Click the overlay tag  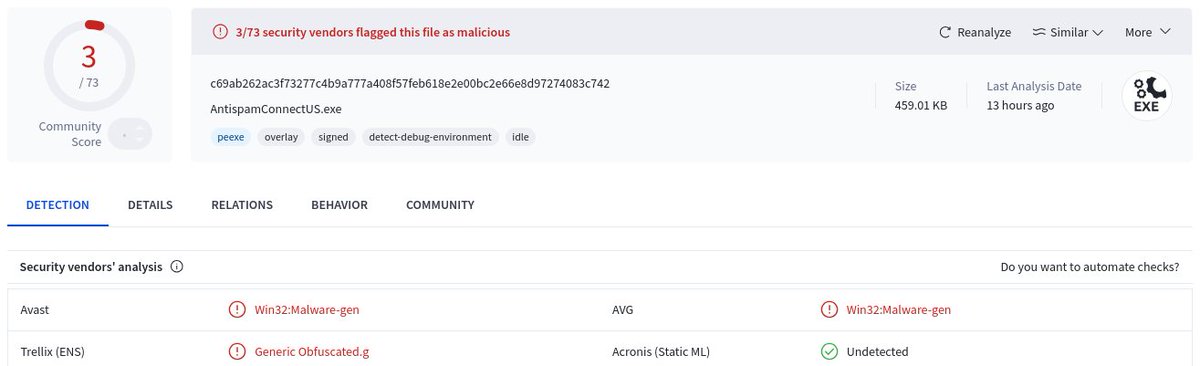coord(281,137)
